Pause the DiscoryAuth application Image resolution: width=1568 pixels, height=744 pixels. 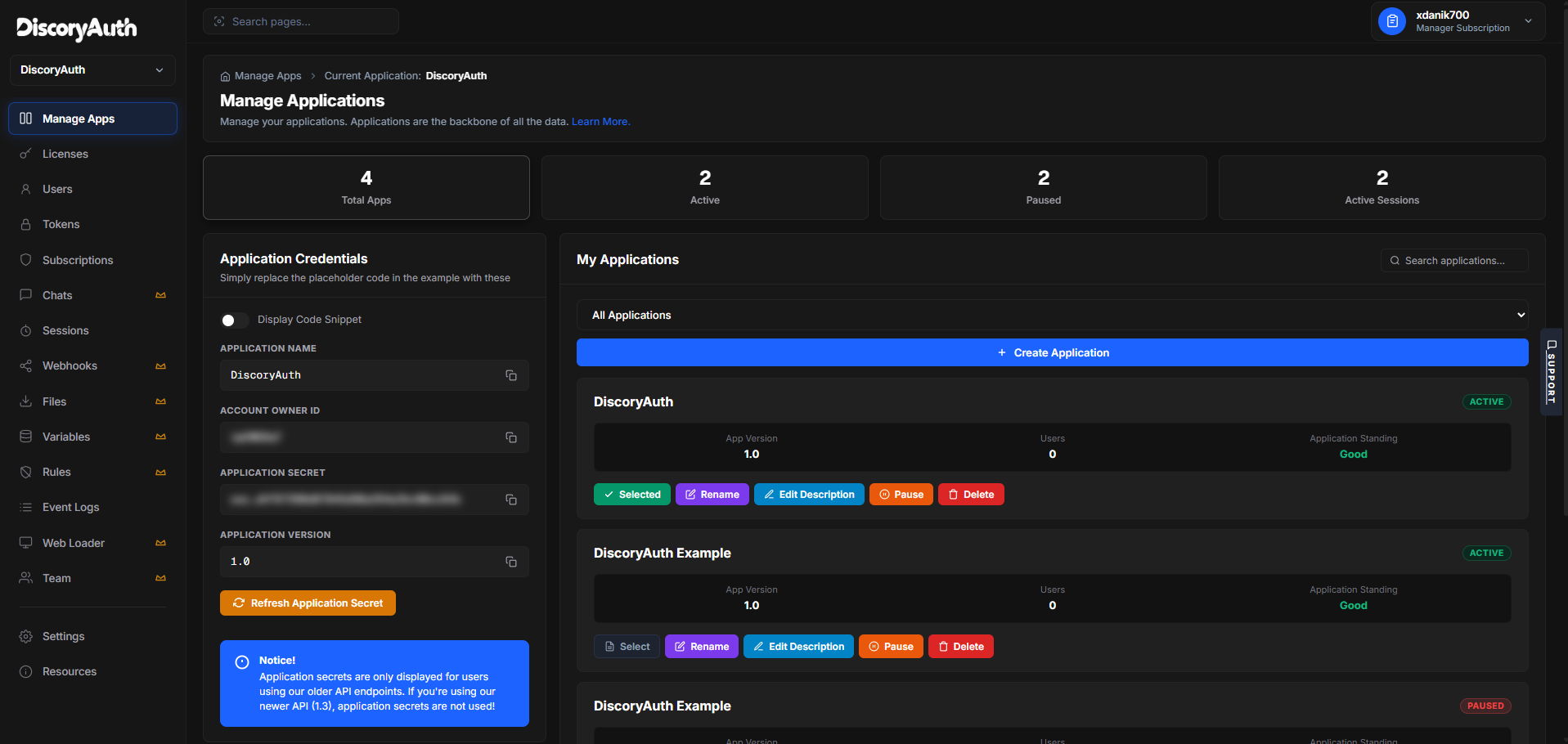[x=901, y=495]
